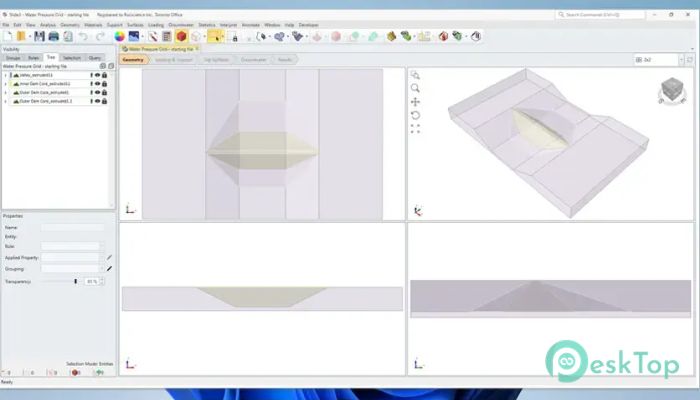The image size is (700, 400).
Task: Print the model with printer icon
Action: click(54, 36)
